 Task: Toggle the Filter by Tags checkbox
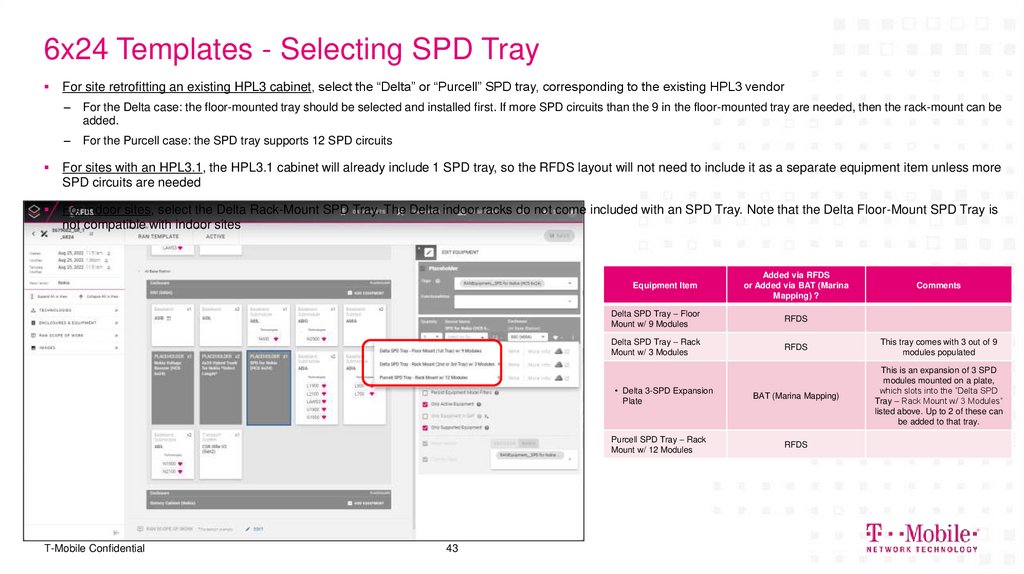tap(425, 459)
